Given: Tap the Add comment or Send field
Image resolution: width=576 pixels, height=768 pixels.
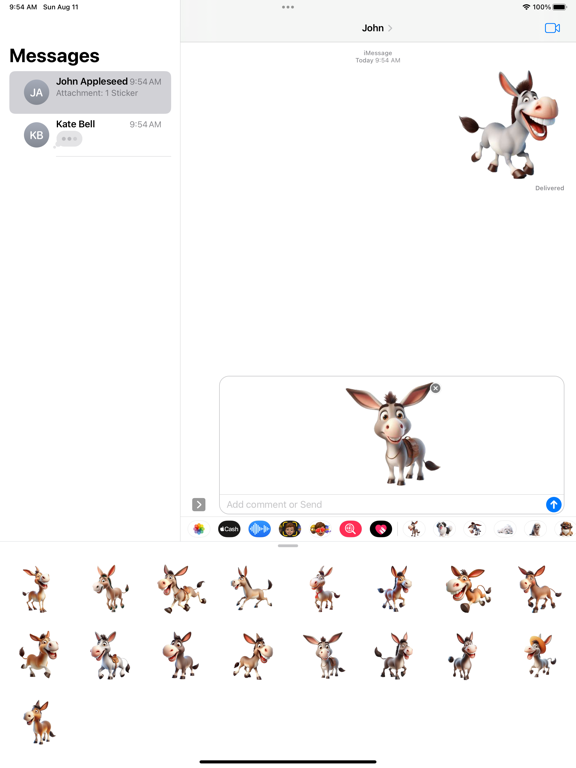Looking at the screenshot, I should [x=382, y=504].
